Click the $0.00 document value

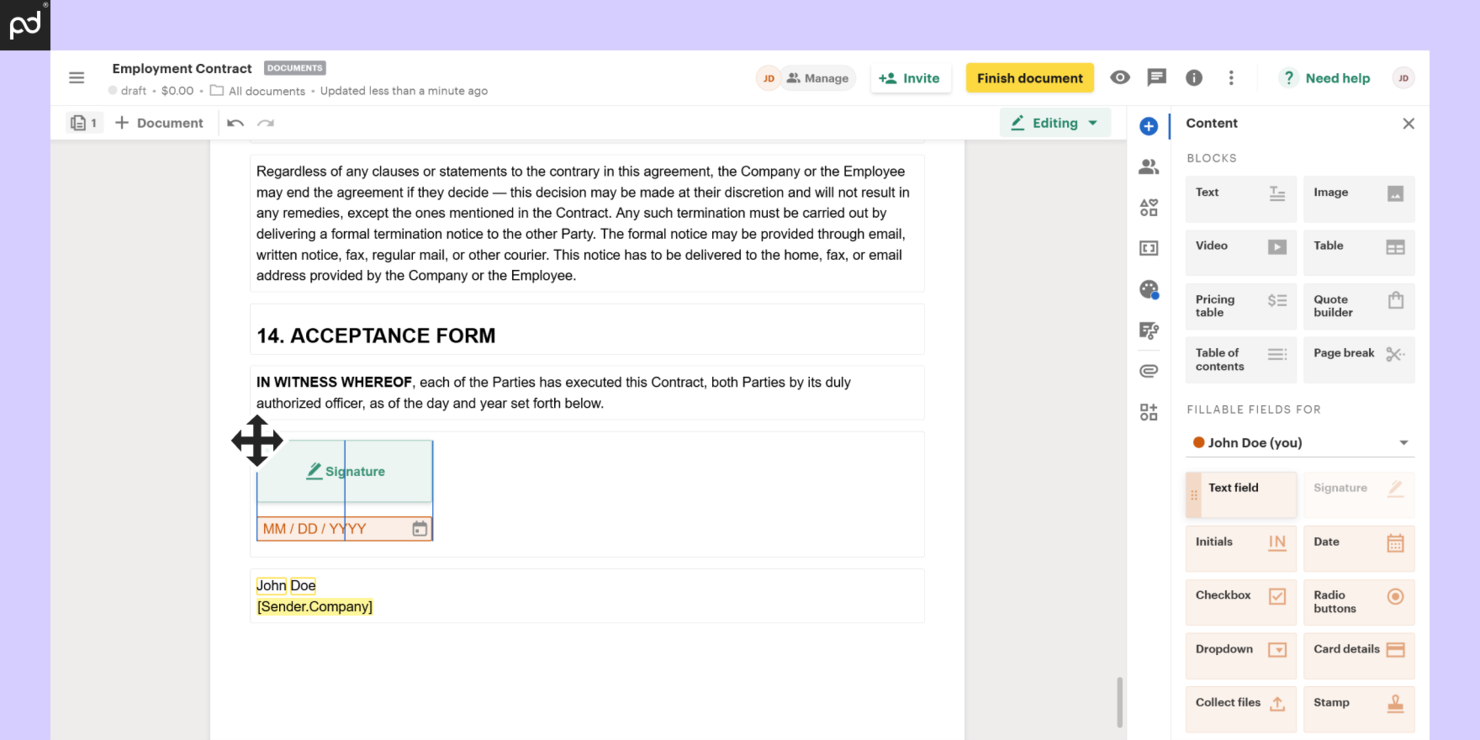(x=177, y=91)
